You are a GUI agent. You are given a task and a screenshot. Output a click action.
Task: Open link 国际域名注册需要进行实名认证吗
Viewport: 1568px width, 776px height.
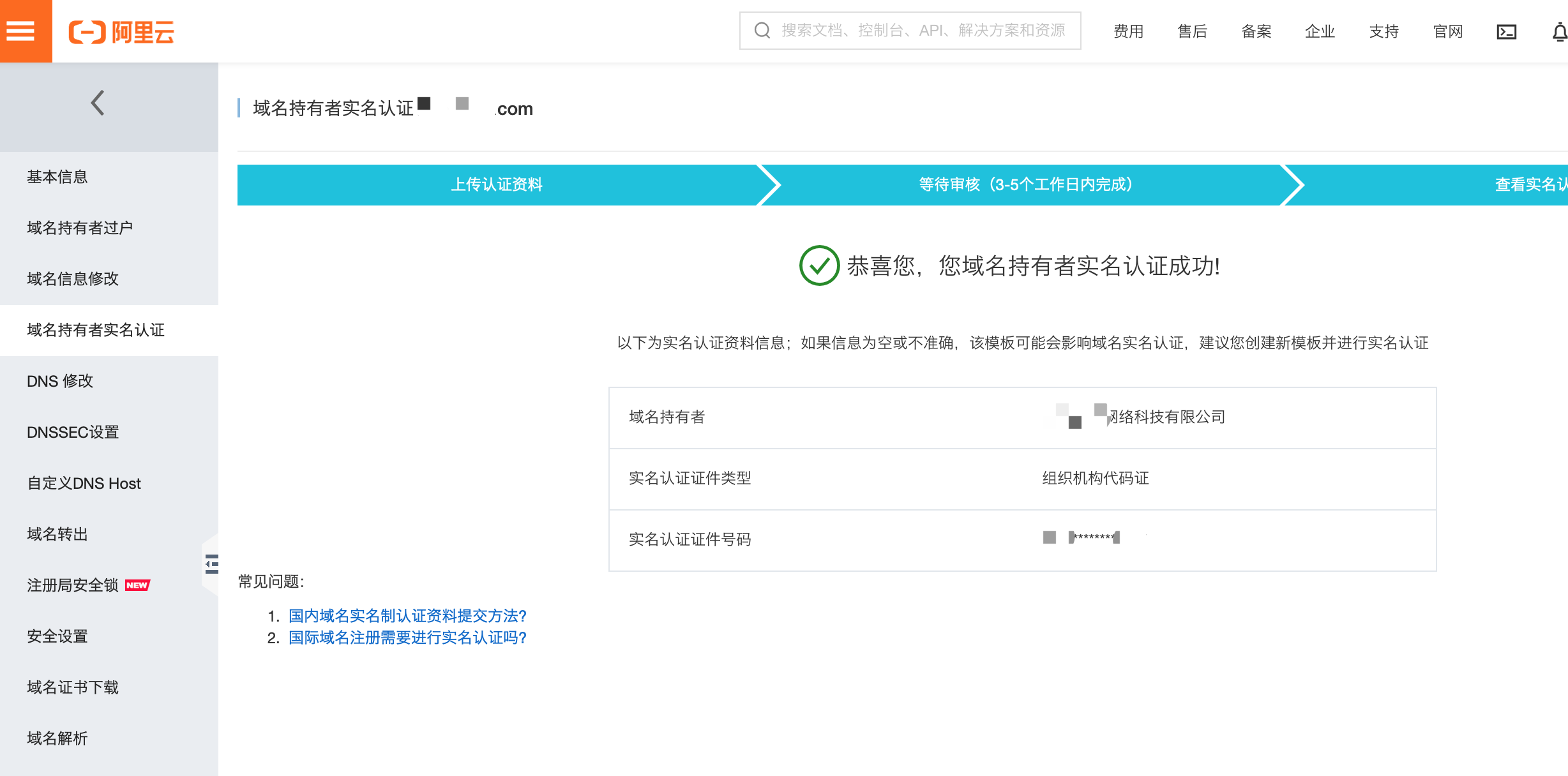pos(407,638)
